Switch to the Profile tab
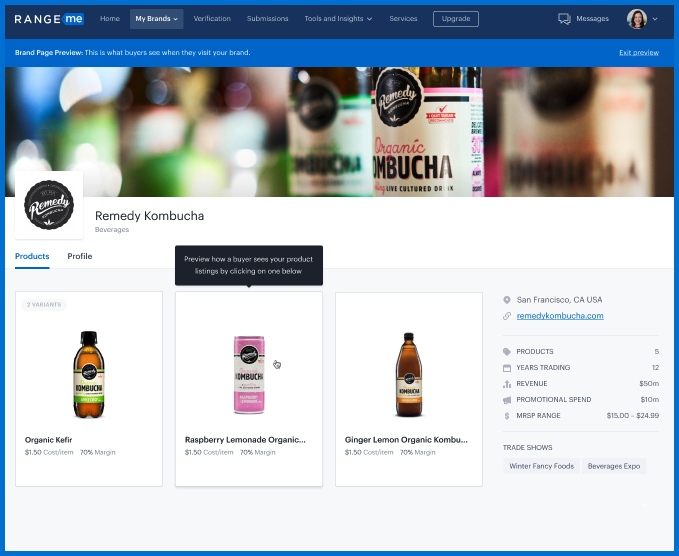Image resolution: width=679 pixels, height=556 pixels. click(80, 257)
